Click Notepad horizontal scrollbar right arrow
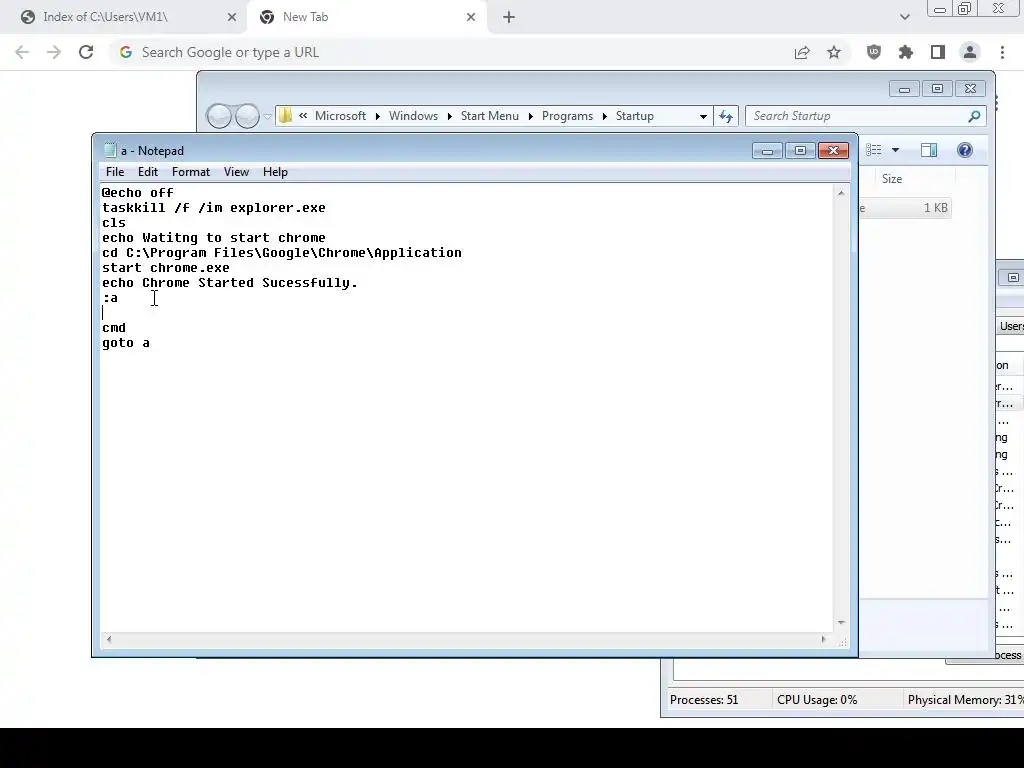This screenshot has height=768, width=1024. click(823, 639)
